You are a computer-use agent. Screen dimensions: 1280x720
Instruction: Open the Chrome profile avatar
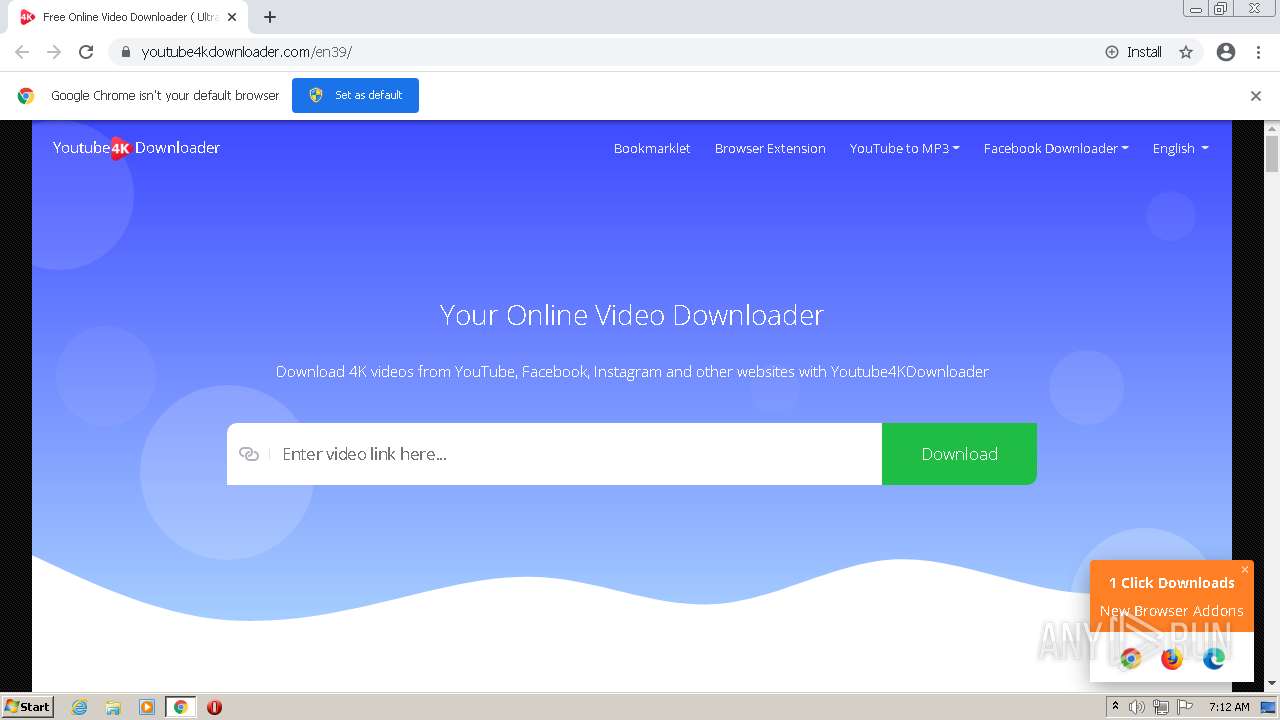click(x=1226, y=52)
